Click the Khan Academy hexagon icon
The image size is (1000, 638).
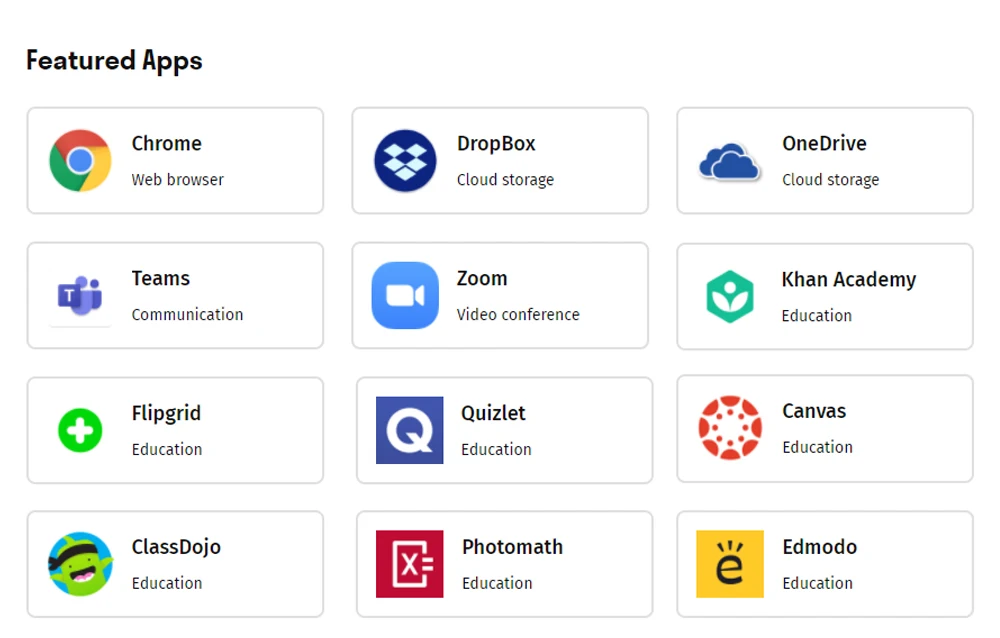pos(730,296)
